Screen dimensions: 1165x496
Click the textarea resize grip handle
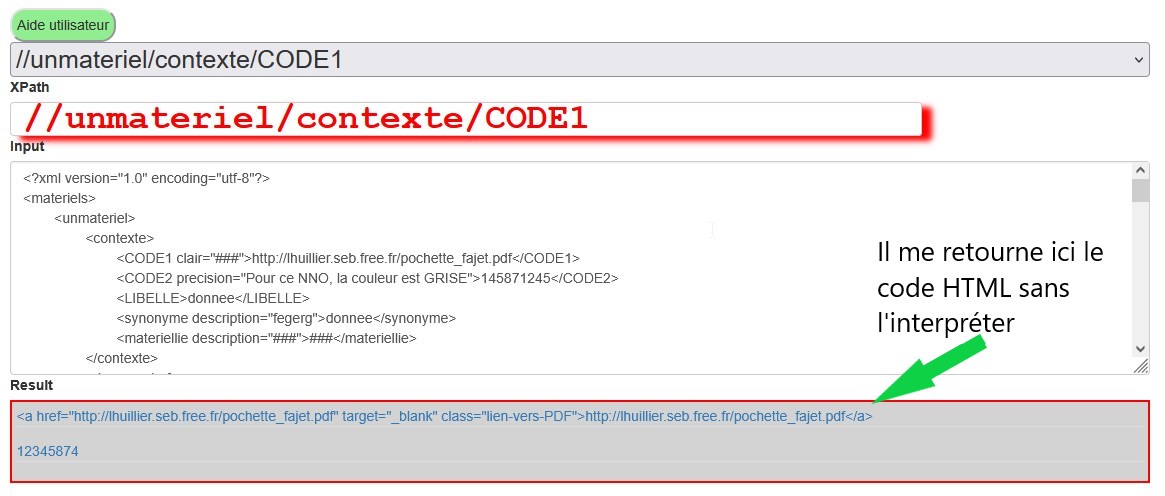point(1141,367)
